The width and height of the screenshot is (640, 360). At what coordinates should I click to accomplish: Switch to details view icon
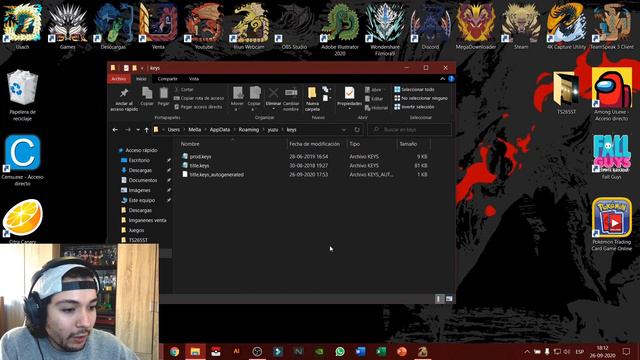(x=439, y=299)
